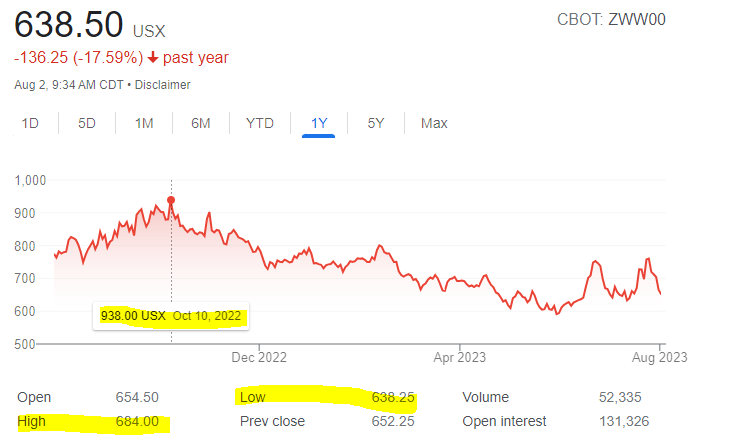741x444 pixels.
Task: Open the Disclaimer link
Action: coord(163,85)
